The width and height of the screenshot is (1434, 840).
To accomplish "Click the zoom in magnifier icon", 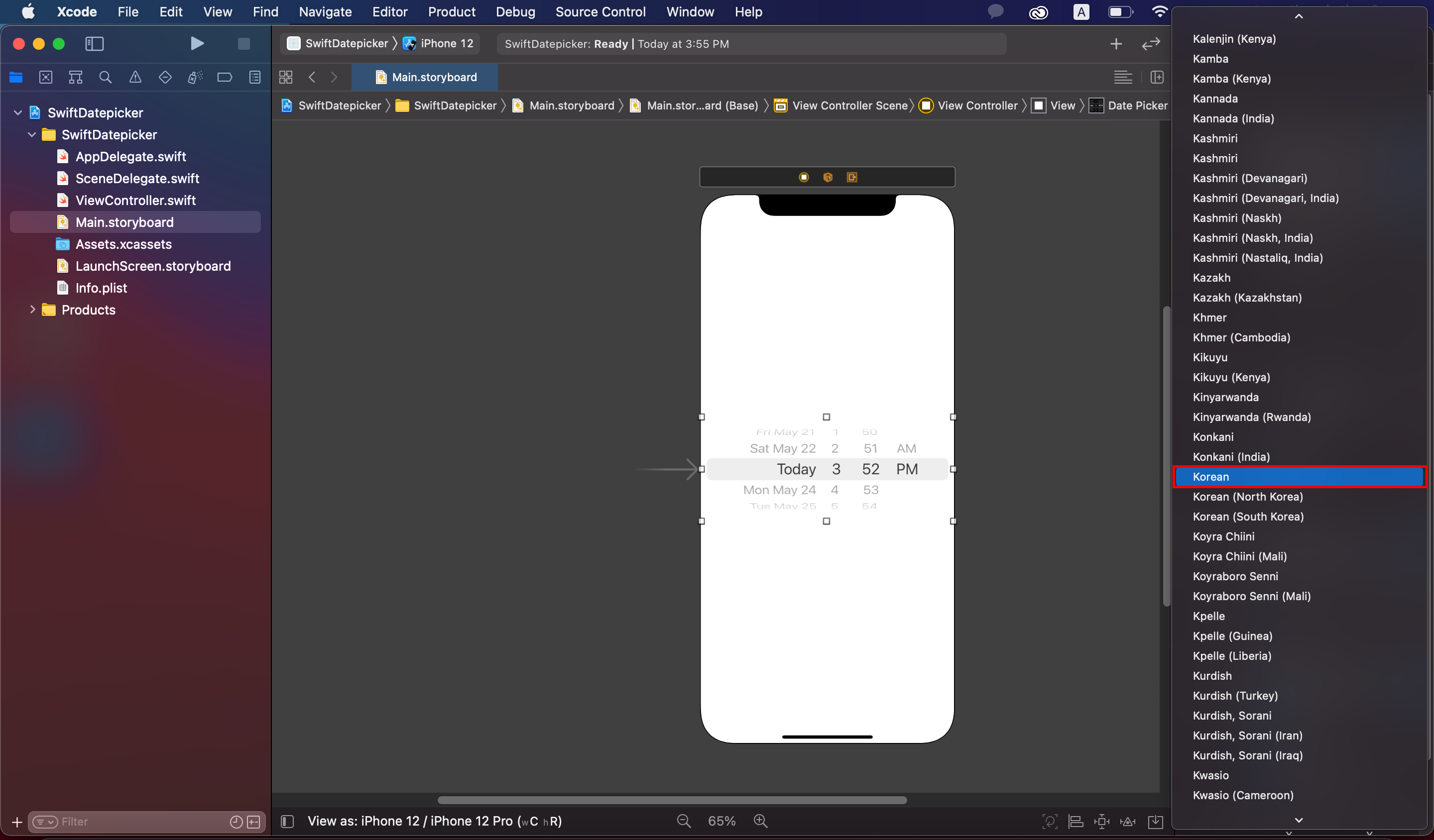I will coord(760,821).
